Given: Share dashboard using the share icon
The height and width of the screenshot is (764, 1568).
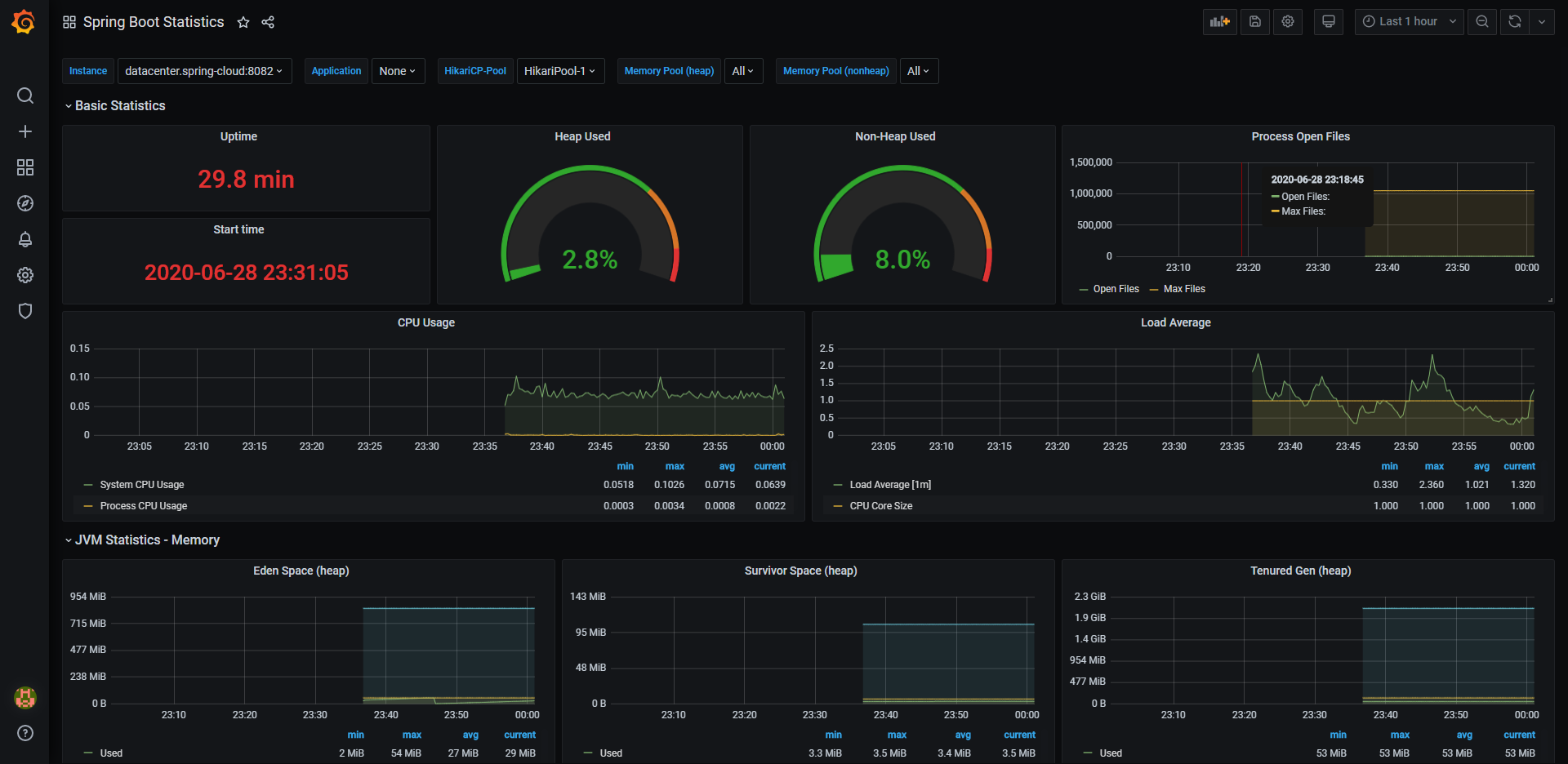Looking at the screenshot, I should (x=268, y=23).
